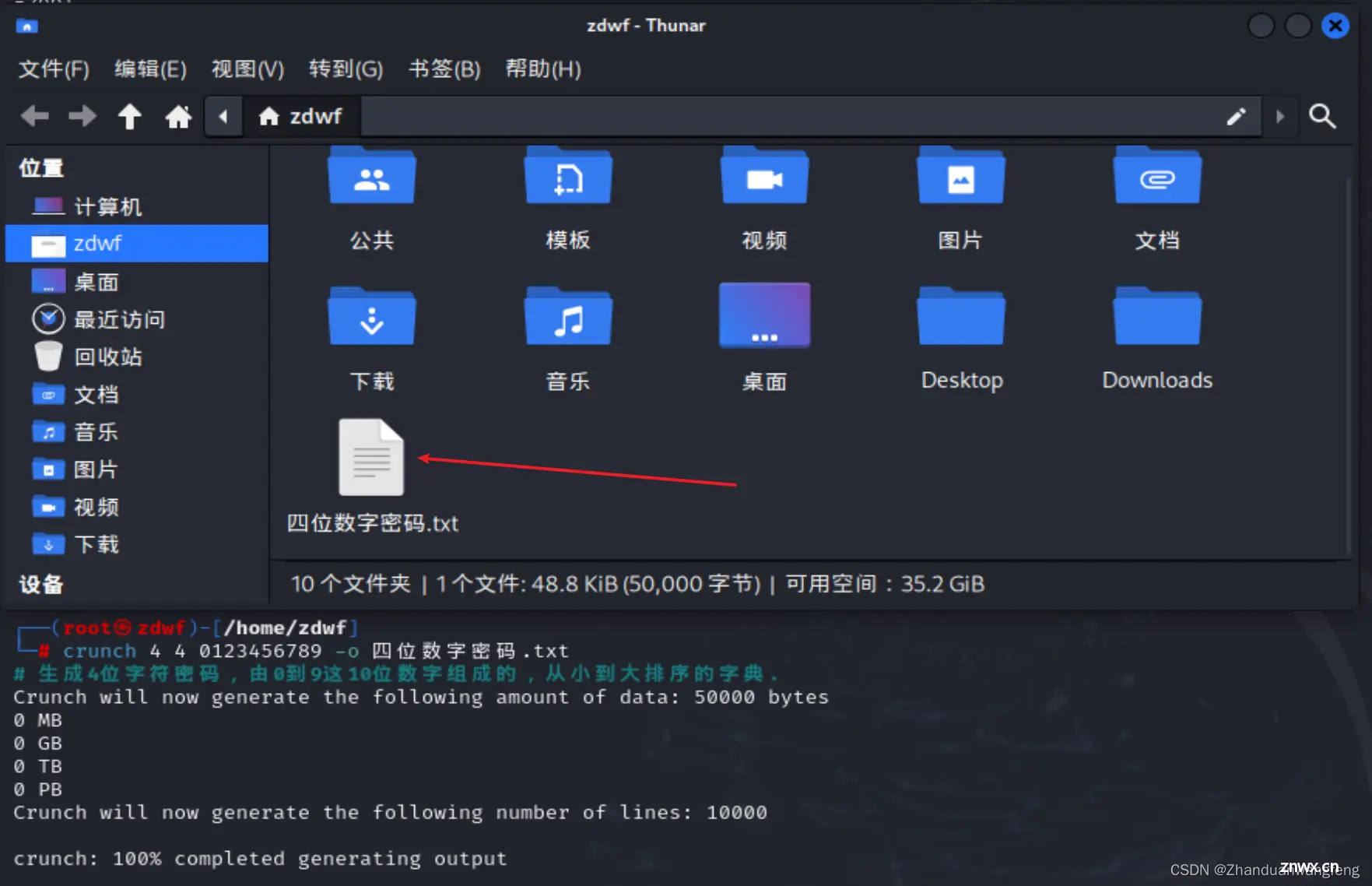
Task: Open the 编辑(E) menu
Action: point(150,69)
